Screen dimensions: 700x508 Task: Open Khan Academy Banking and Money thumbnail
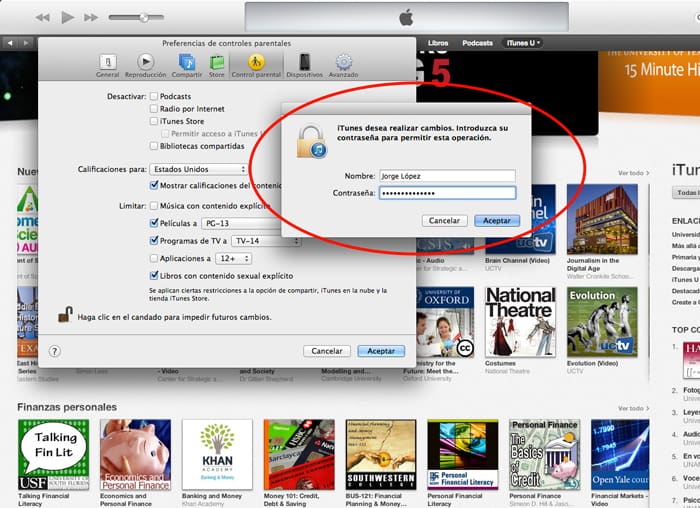tap(217, 454)
